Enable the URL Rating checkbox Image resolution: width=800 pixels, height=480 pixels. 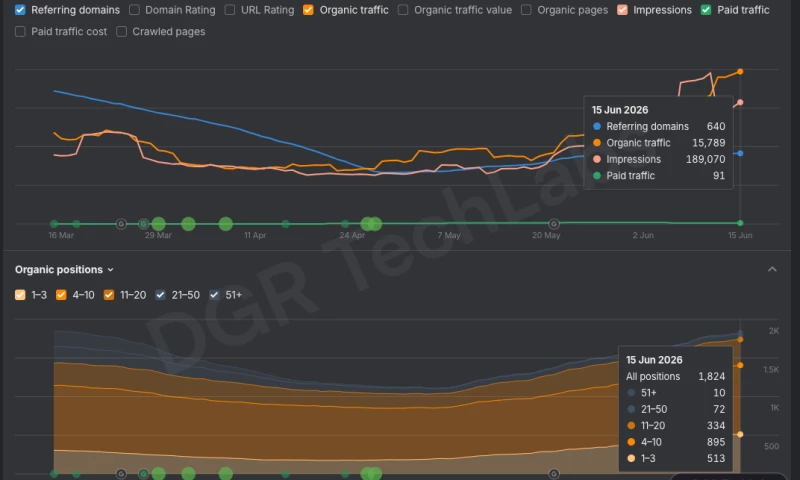(x=230, y=10)
